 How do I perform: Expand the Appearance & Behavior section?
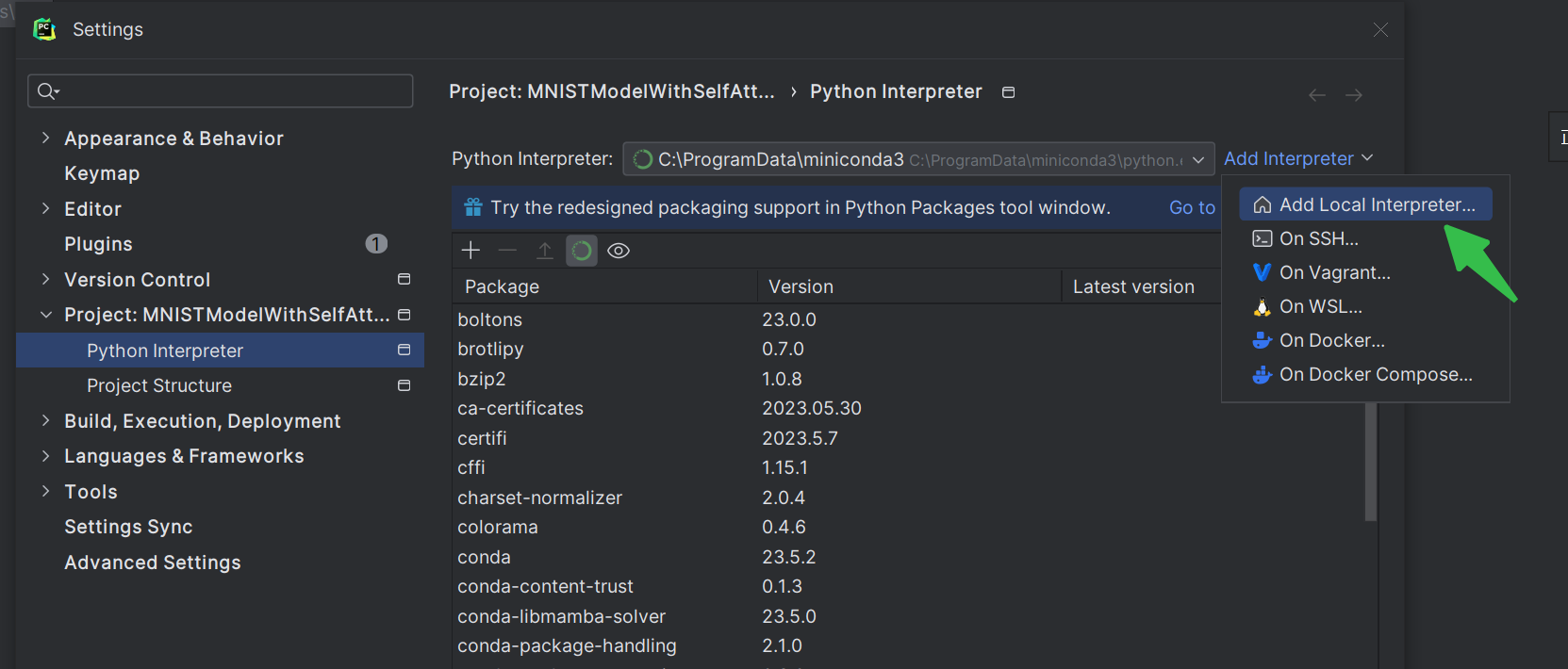[x=45, y=139]
